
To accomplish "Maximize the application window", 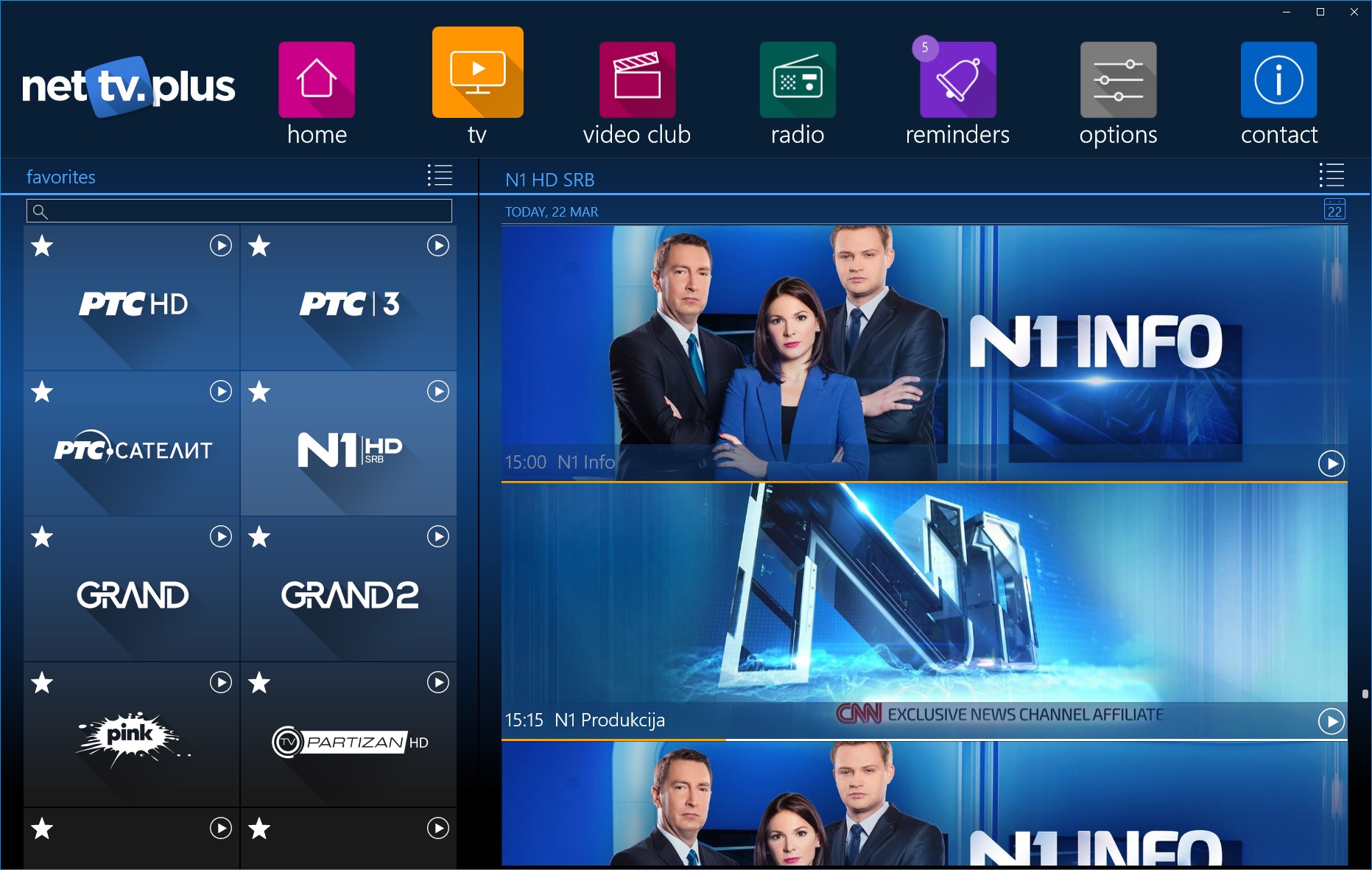I will (1320, 12).
